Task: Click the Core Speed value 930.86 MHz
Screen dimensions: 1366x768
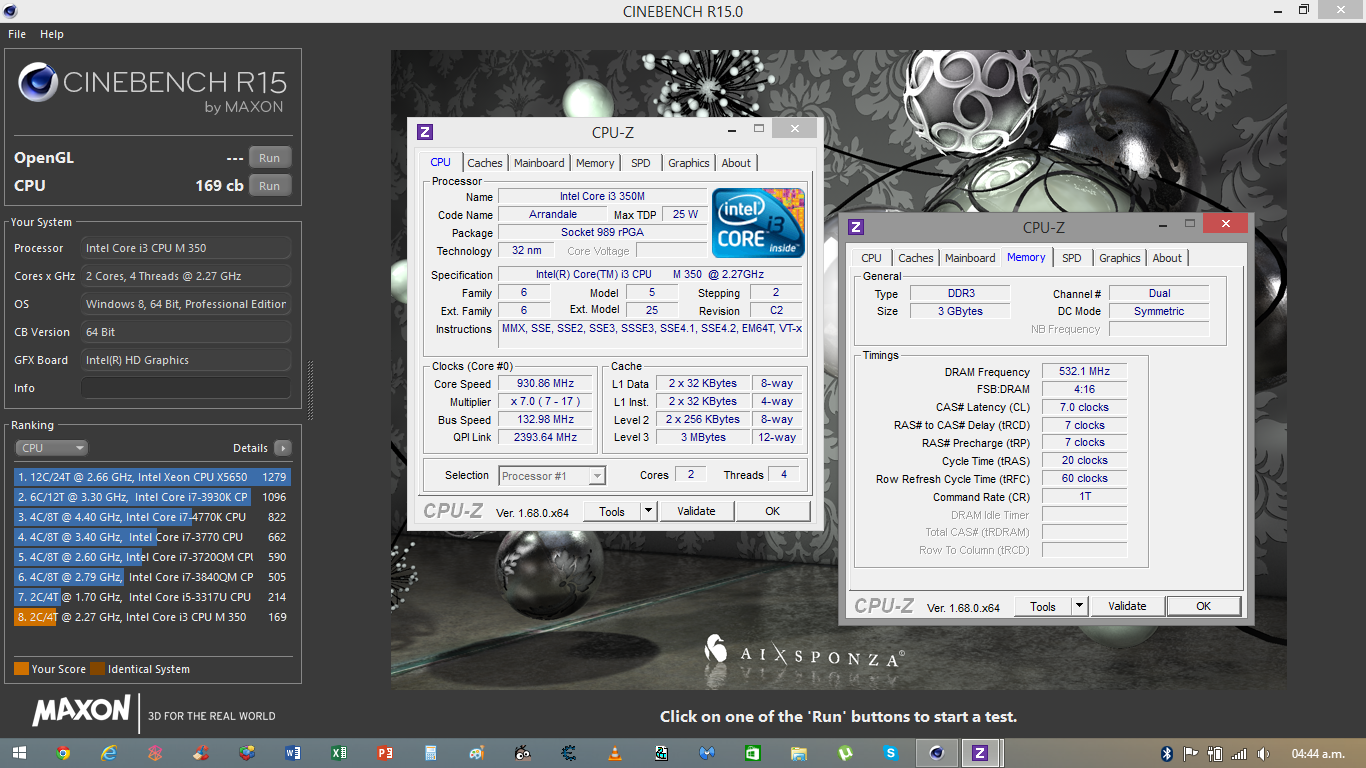Action: click(x=546, y=384)
